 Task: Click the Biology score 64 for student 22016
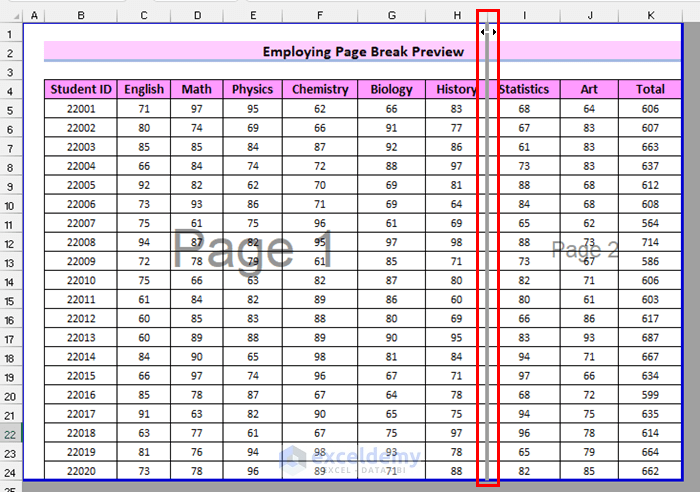[x=392, y=395]
